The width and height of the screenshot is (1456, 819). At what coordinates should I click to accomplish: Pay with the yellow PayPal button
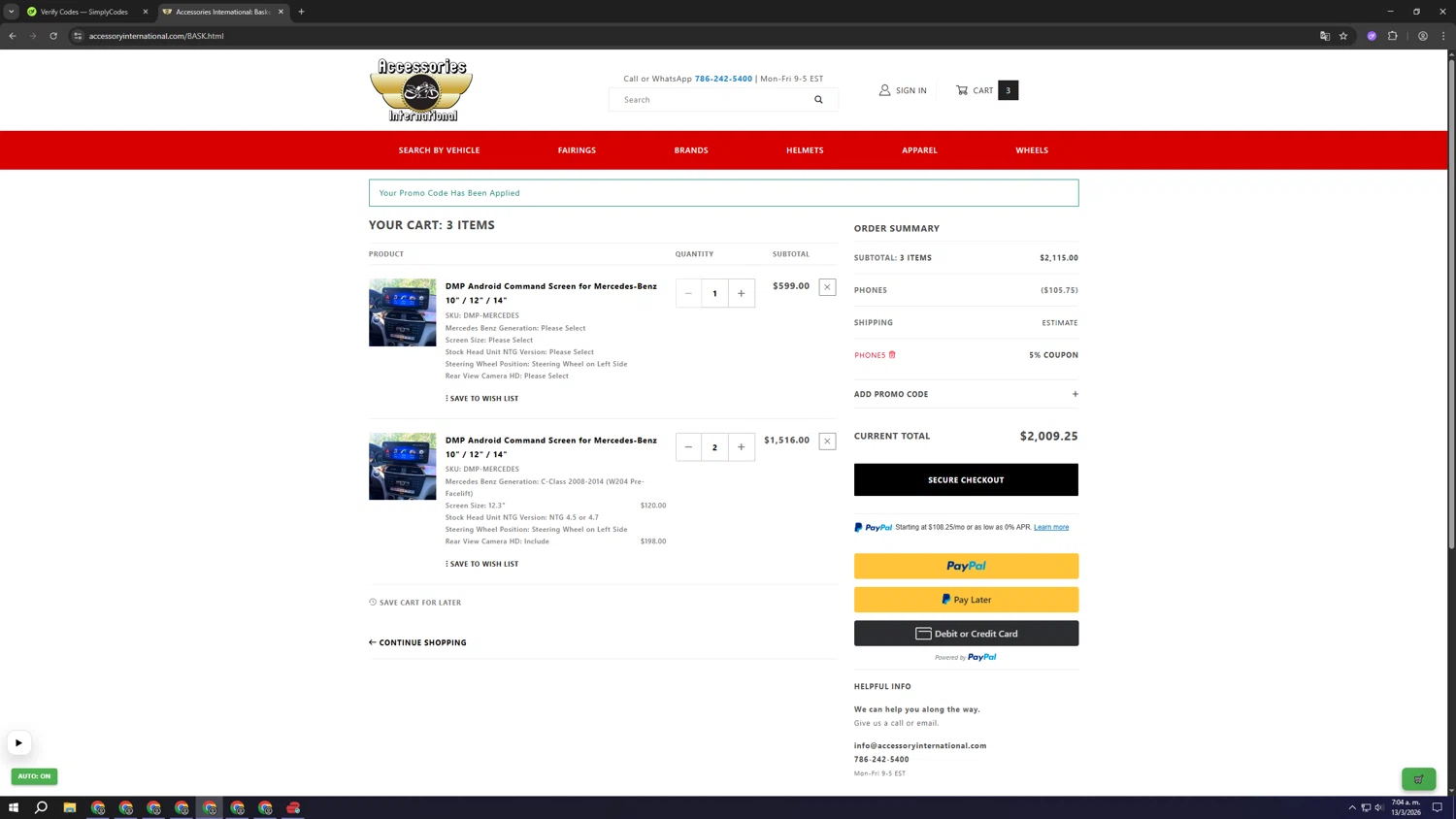pyautogui.click(x=966, y=566)
